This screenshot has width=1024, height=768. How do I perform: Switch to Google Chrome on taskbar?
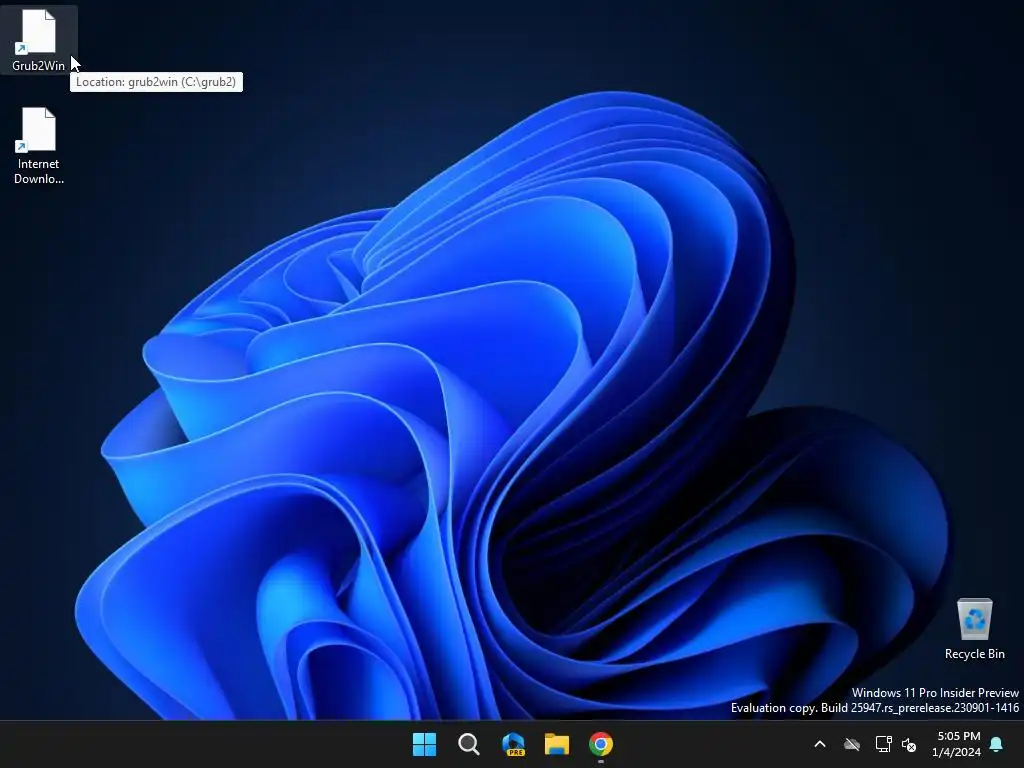point(601,744)
